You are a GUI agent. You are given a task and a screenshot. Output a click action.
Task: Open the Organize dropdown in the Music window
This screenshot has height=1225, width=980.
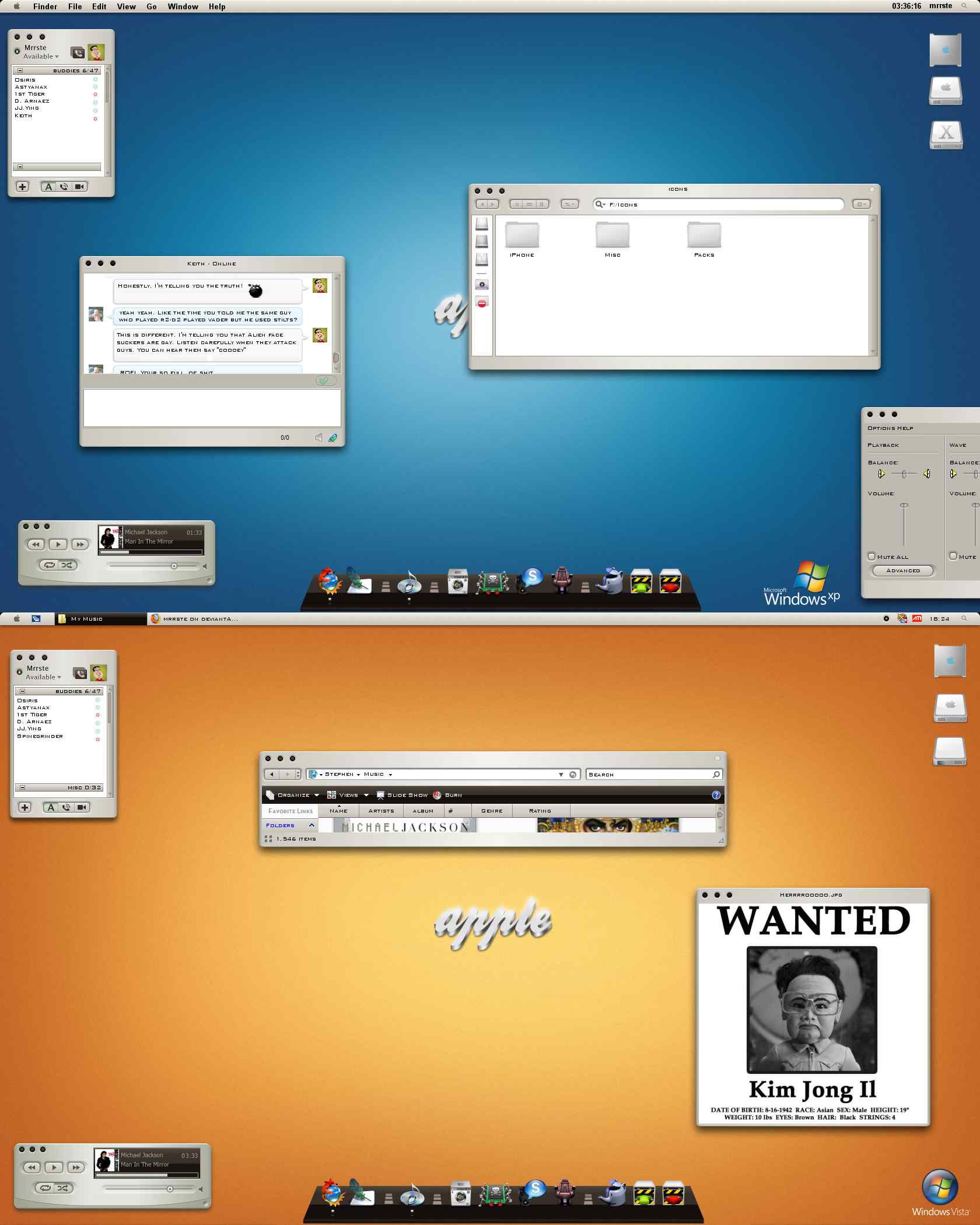click(293, 795)
